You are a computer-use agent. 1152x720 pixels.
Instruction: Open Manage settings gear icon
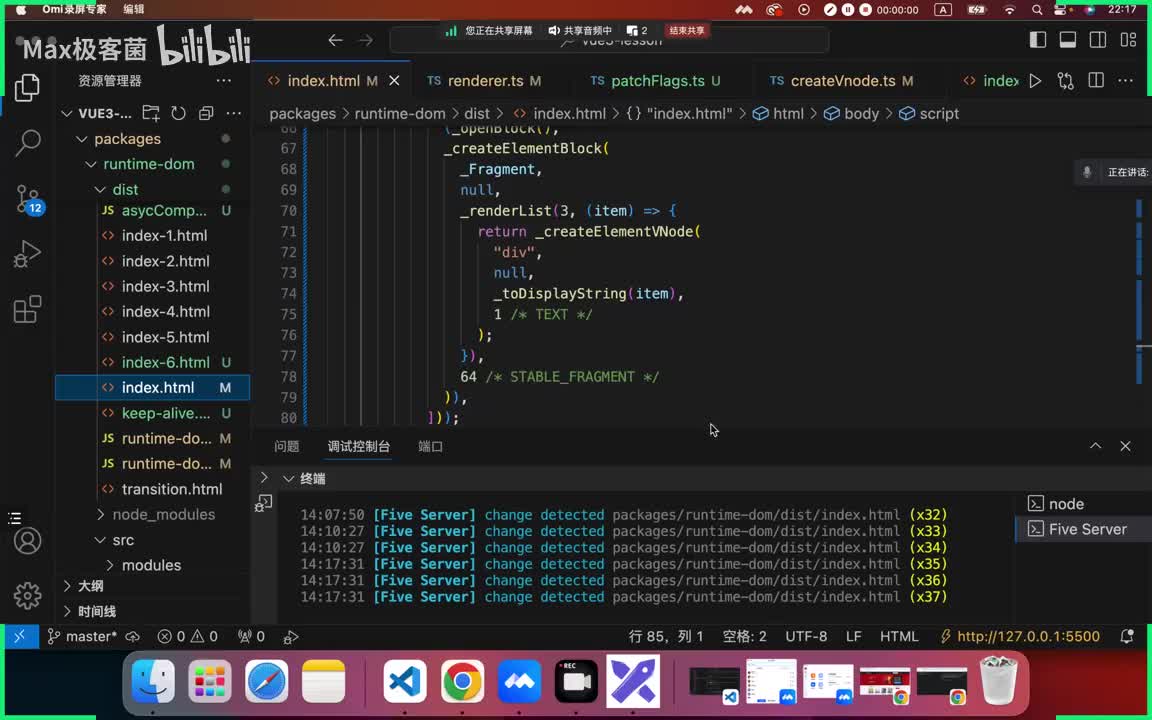(28, 596)
